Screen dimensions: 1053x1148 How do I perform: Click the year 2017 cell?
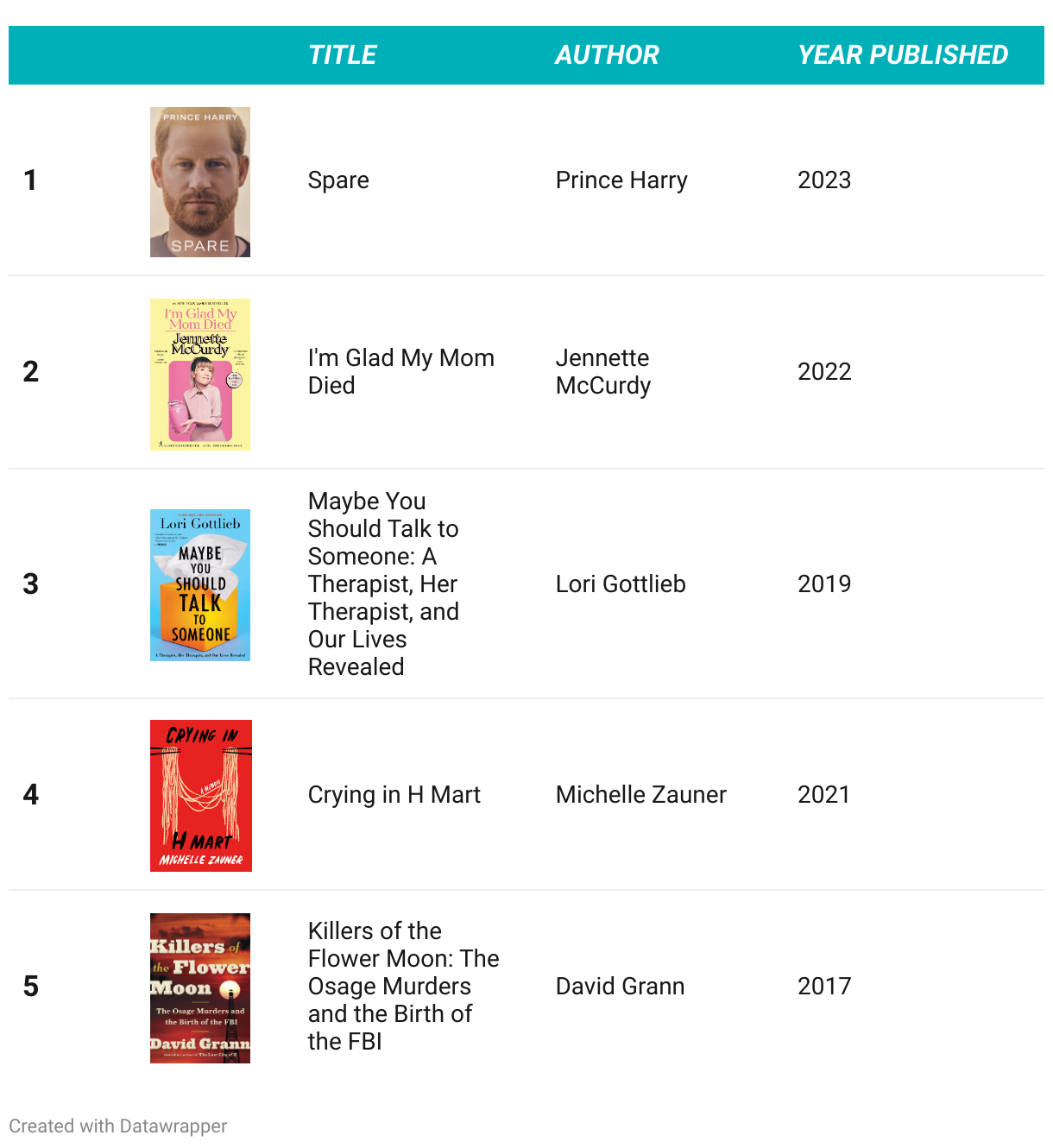(x=824, y=987)
